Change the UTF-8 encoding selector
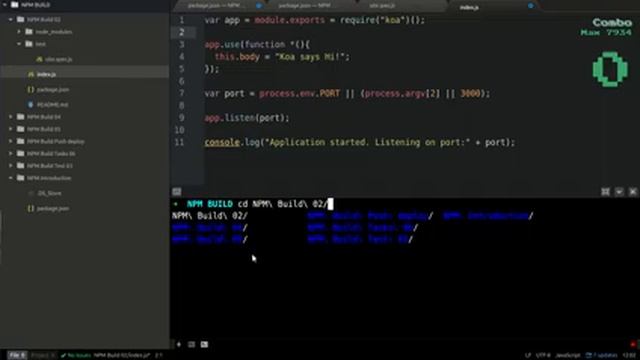Image resolution: width=640 pixels, height=360 pixels. [543, 355]
